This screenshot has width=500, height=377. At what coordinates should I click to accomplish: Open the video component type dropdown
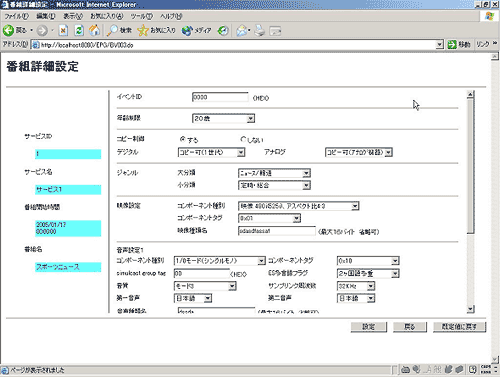[x=299, y=206]
